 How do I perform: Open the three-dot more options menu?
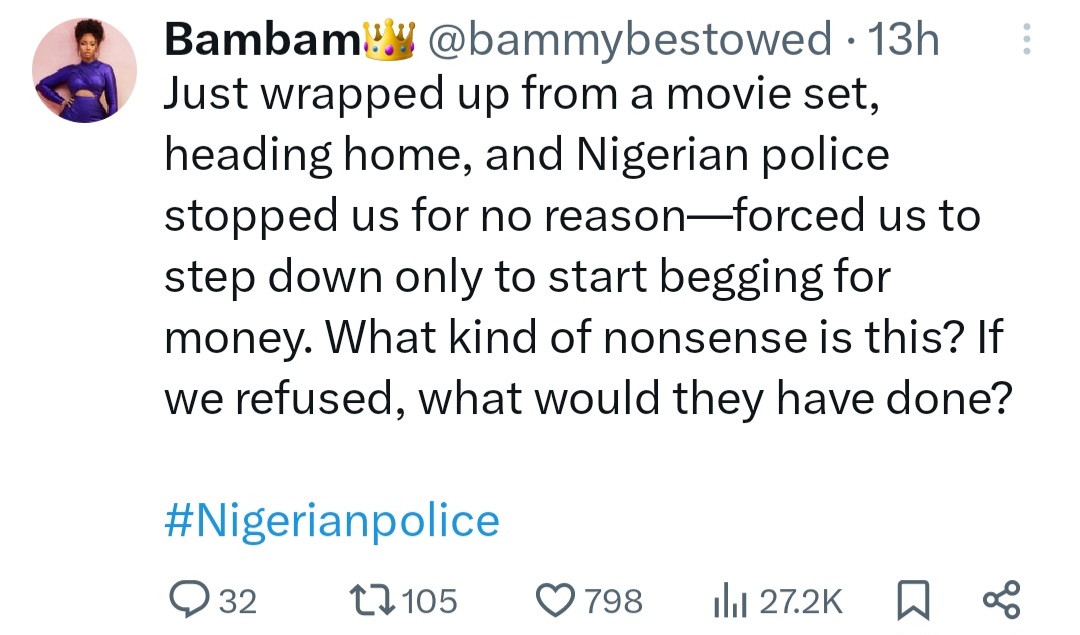coord(1022,40)
